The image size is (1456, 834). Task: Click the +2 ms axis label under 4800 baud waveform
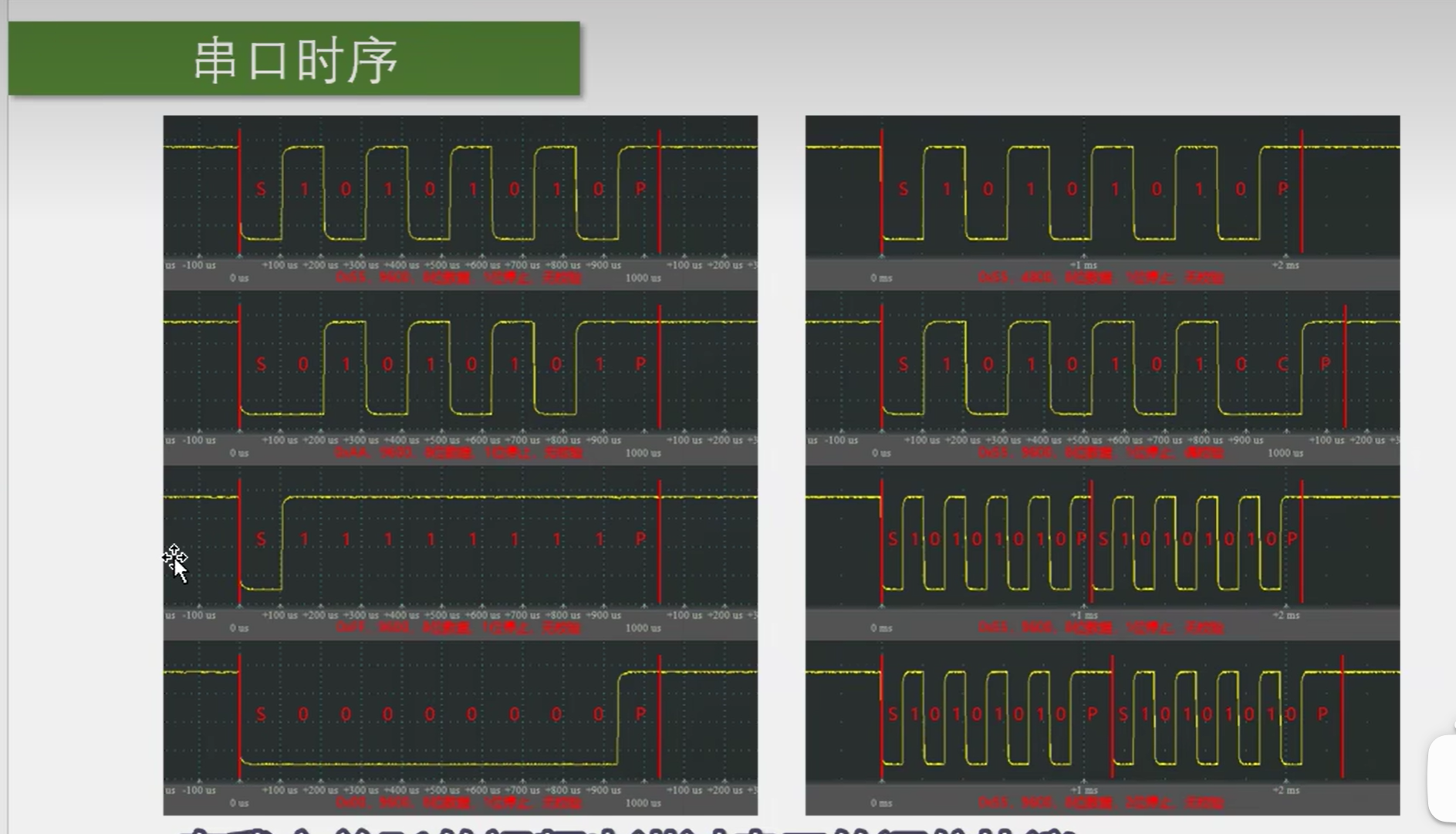coord(1285,265)
